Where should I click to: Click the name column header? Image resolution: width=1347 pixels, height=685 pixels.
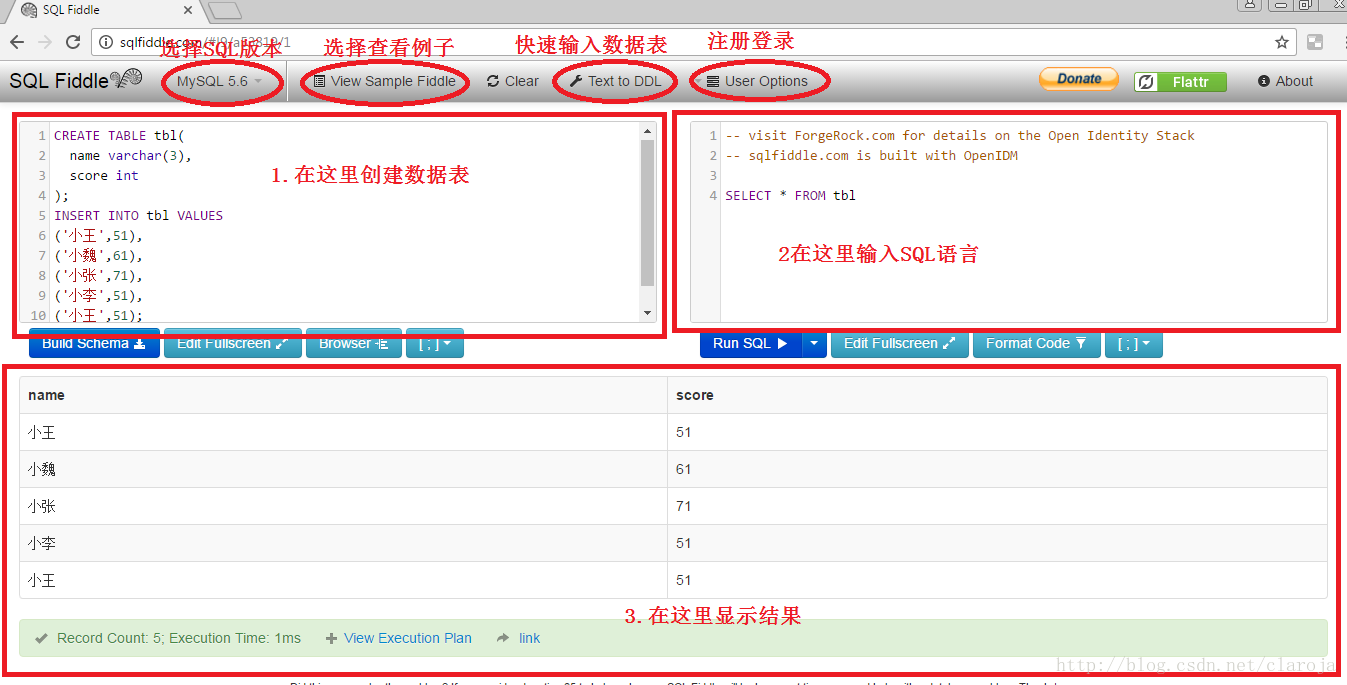pos(343,395)
